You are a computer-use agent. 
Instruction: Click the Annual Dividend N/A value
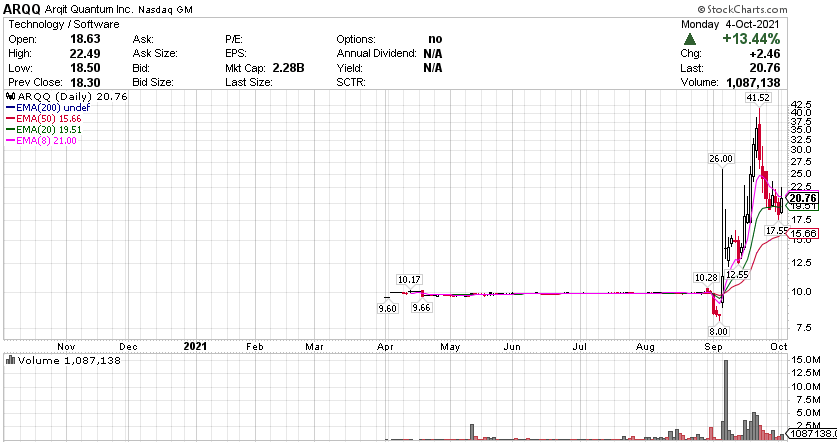[432, 54]
